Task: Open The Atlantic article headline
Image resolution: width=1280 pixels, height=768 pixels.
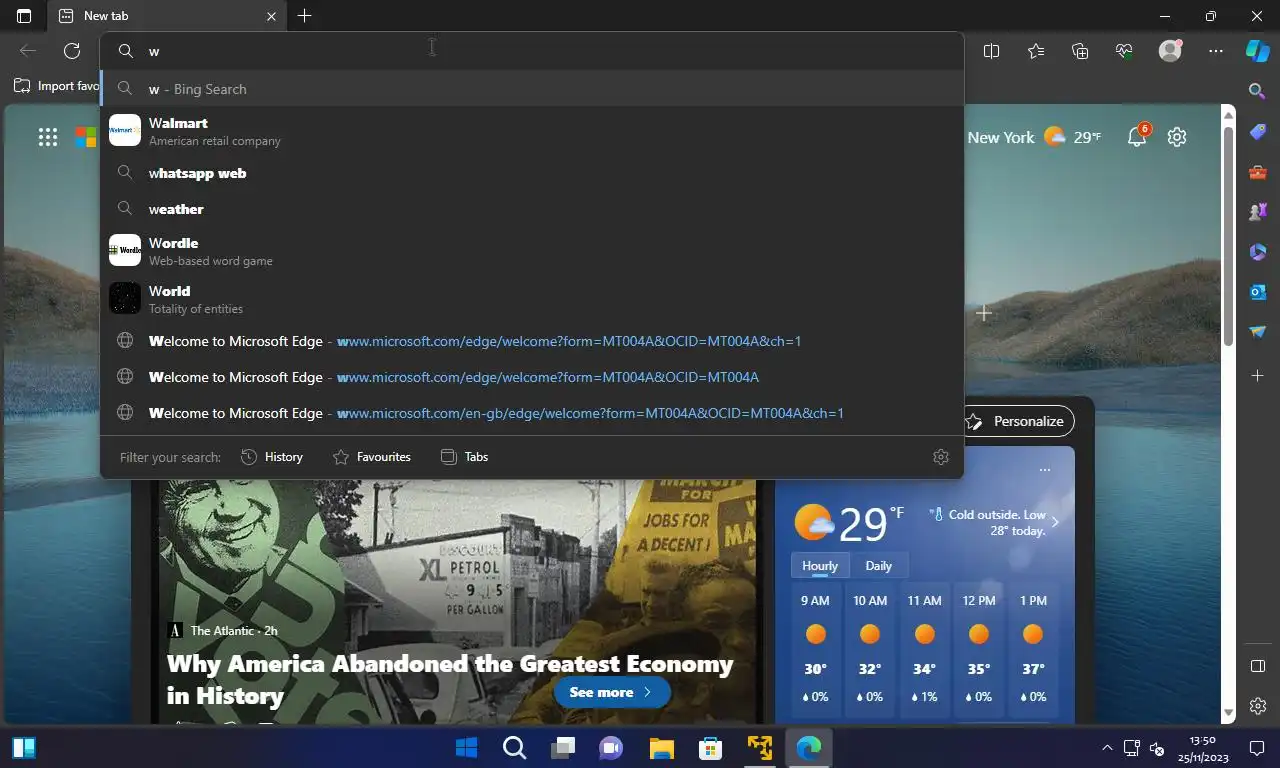Action: [x=450, y=679]
